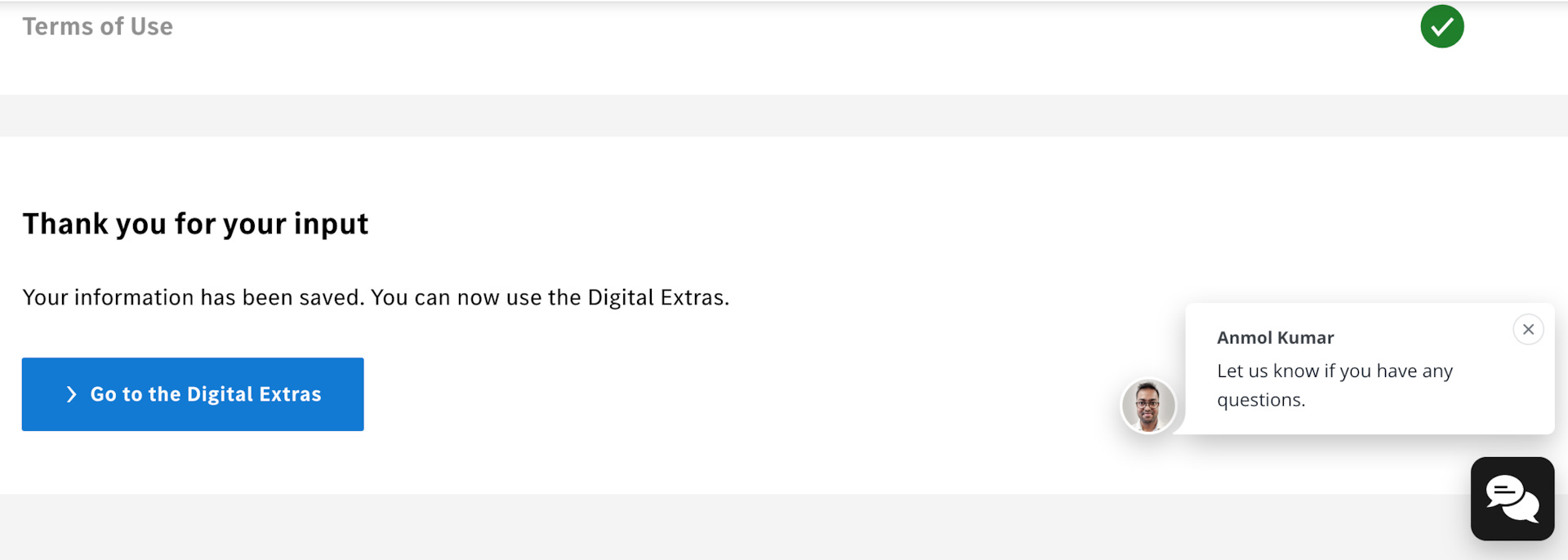This screenshot has width=1568, height=560.
Task: Click the completed-status check circle
Action: point(1441,26)
